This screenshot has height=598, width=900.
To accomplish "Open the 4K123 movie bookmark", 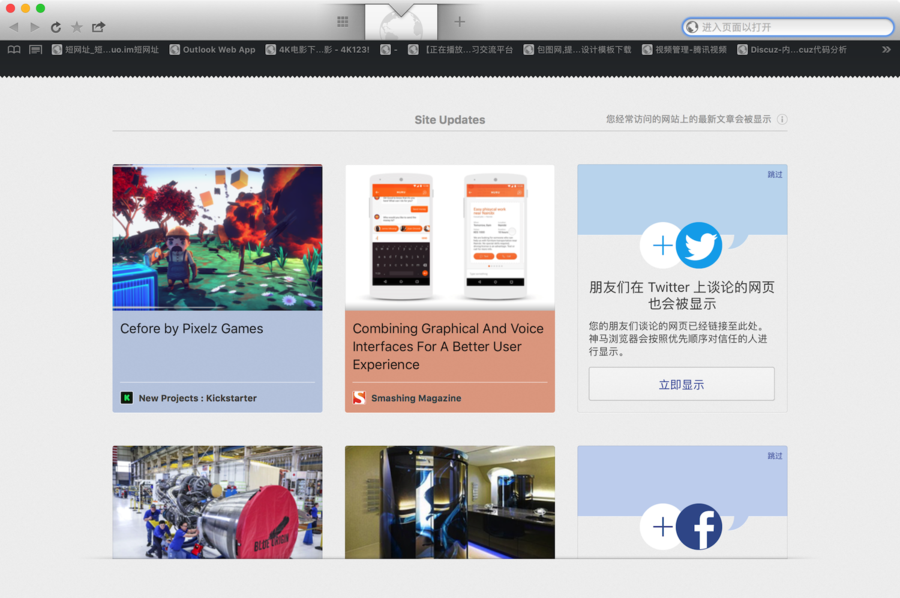I will click(317, 50).
